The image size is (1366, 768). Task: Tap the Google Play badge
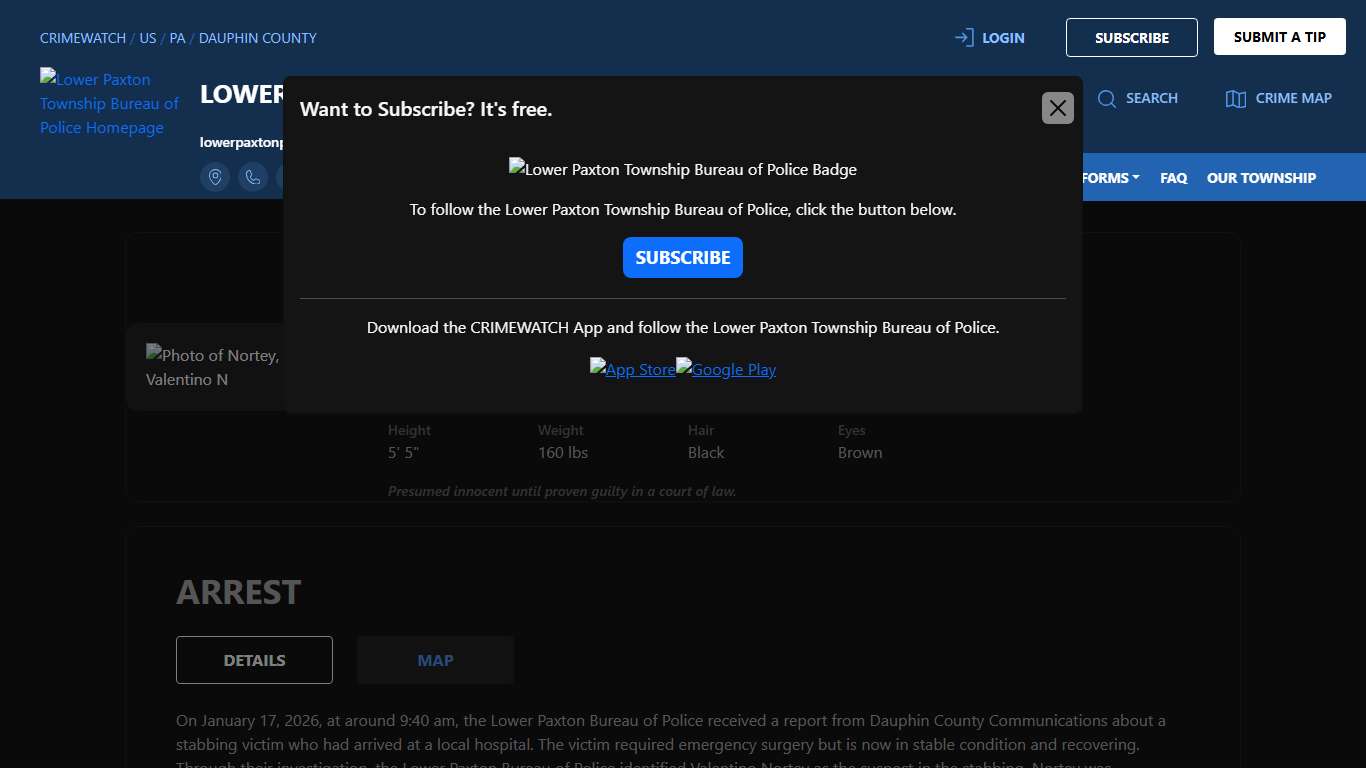click(726, 369)
